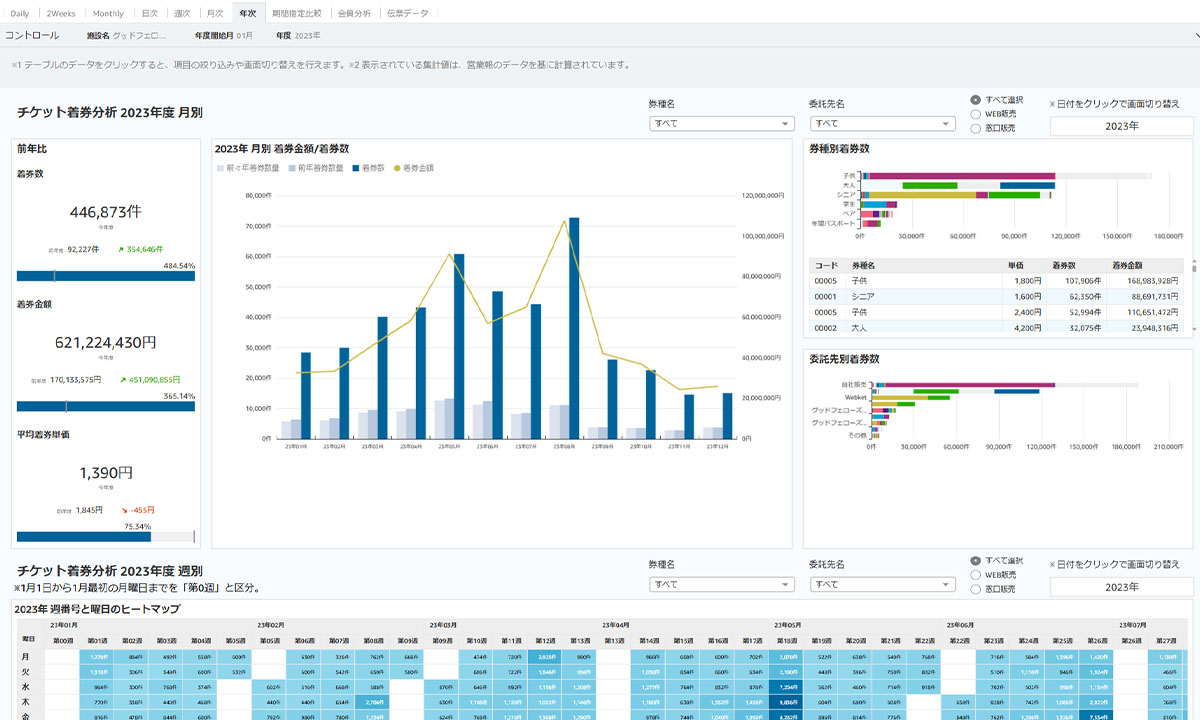Click the tallest 着券数 bar in the monthly chart
This screenshot has width=1200, height=720.
pos(574,328)
